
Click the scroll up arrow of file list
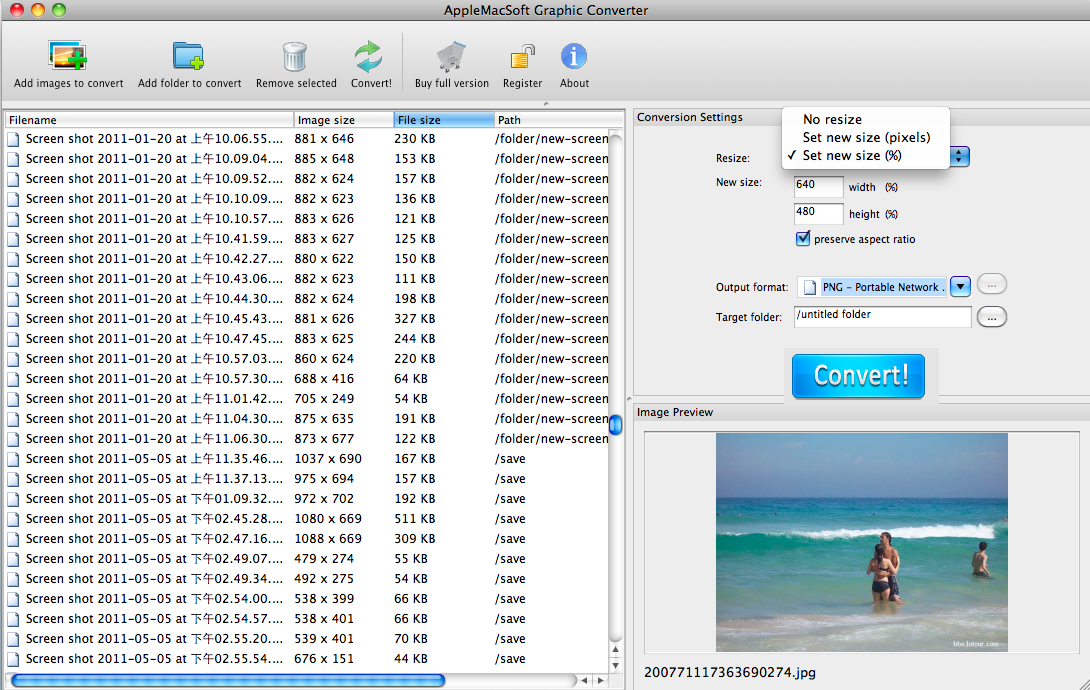click(615, 650)
